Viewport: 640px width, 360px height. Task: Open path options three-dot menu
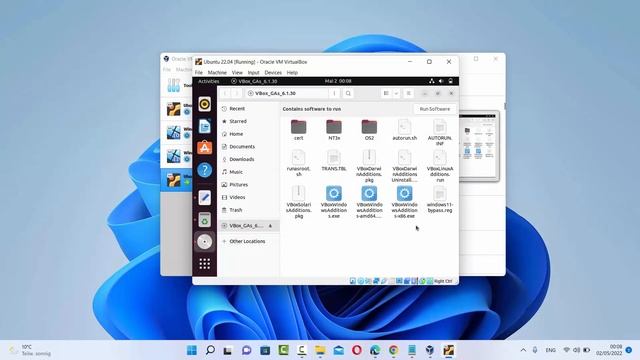coord(334,93)
